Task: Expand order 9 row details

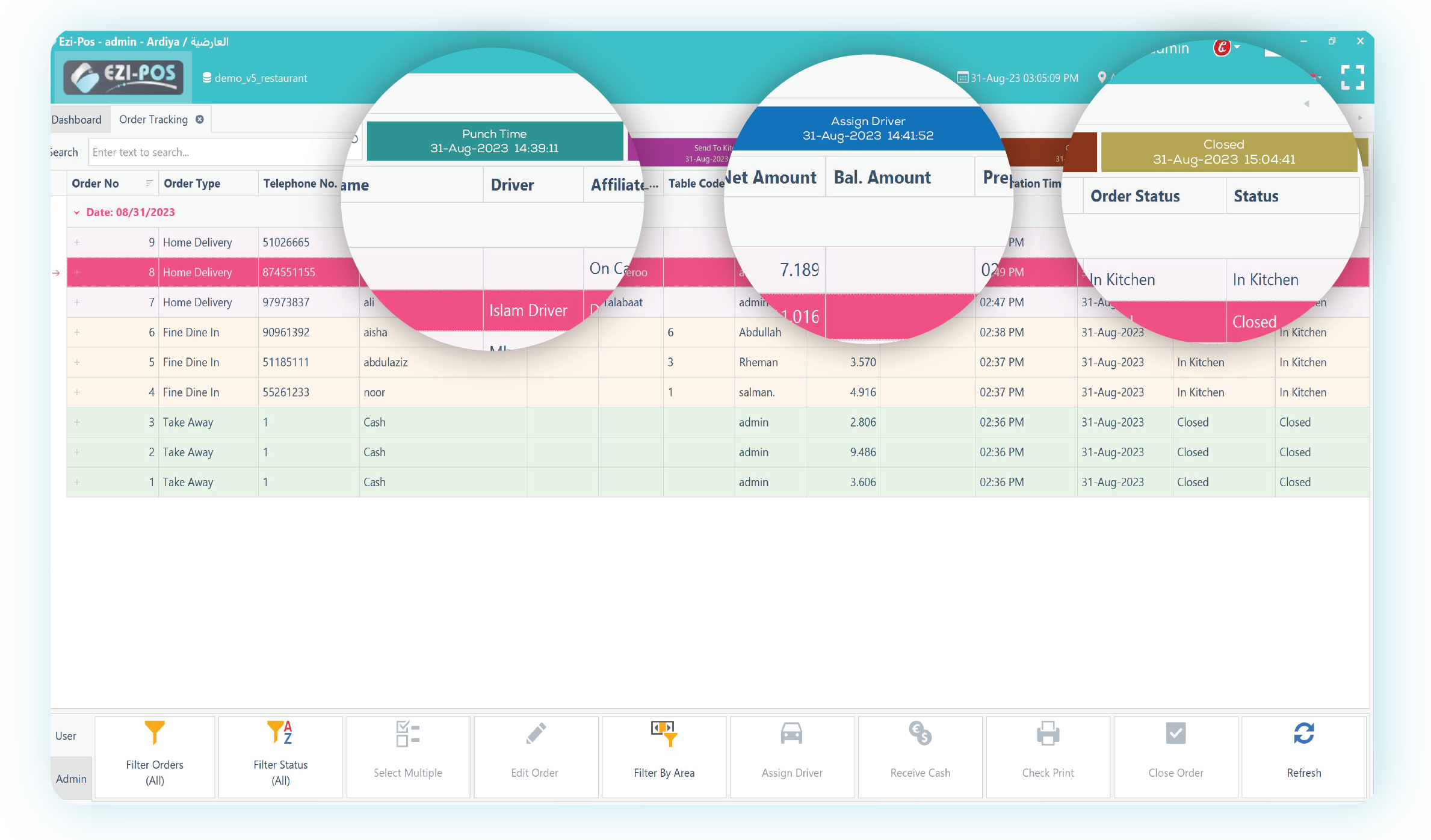Action: pyautogui.click(x=77, y=242)
